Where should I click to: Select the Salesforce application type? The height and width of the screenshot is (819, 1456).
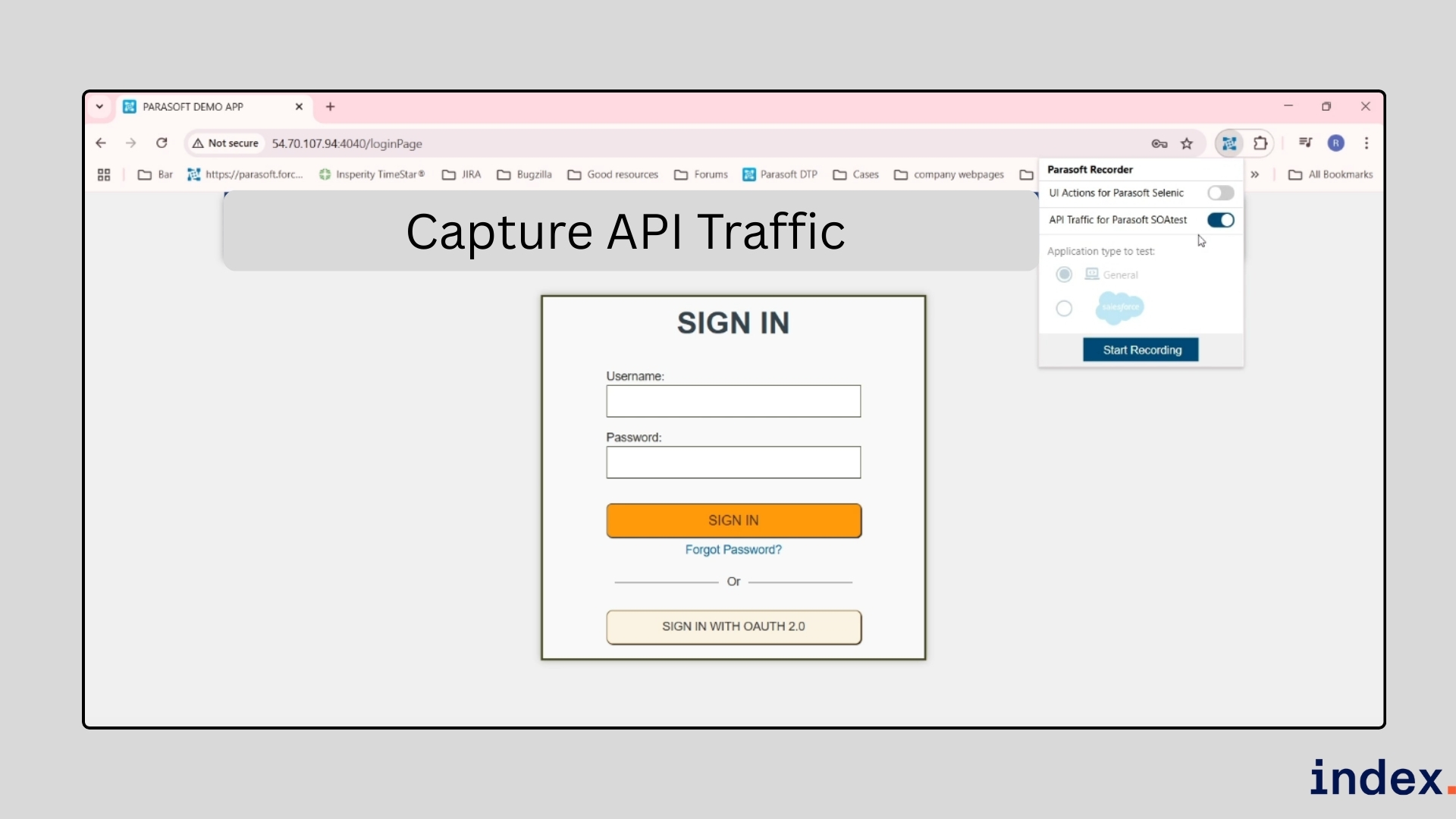pyautogui.click(x=1064, y=309)
